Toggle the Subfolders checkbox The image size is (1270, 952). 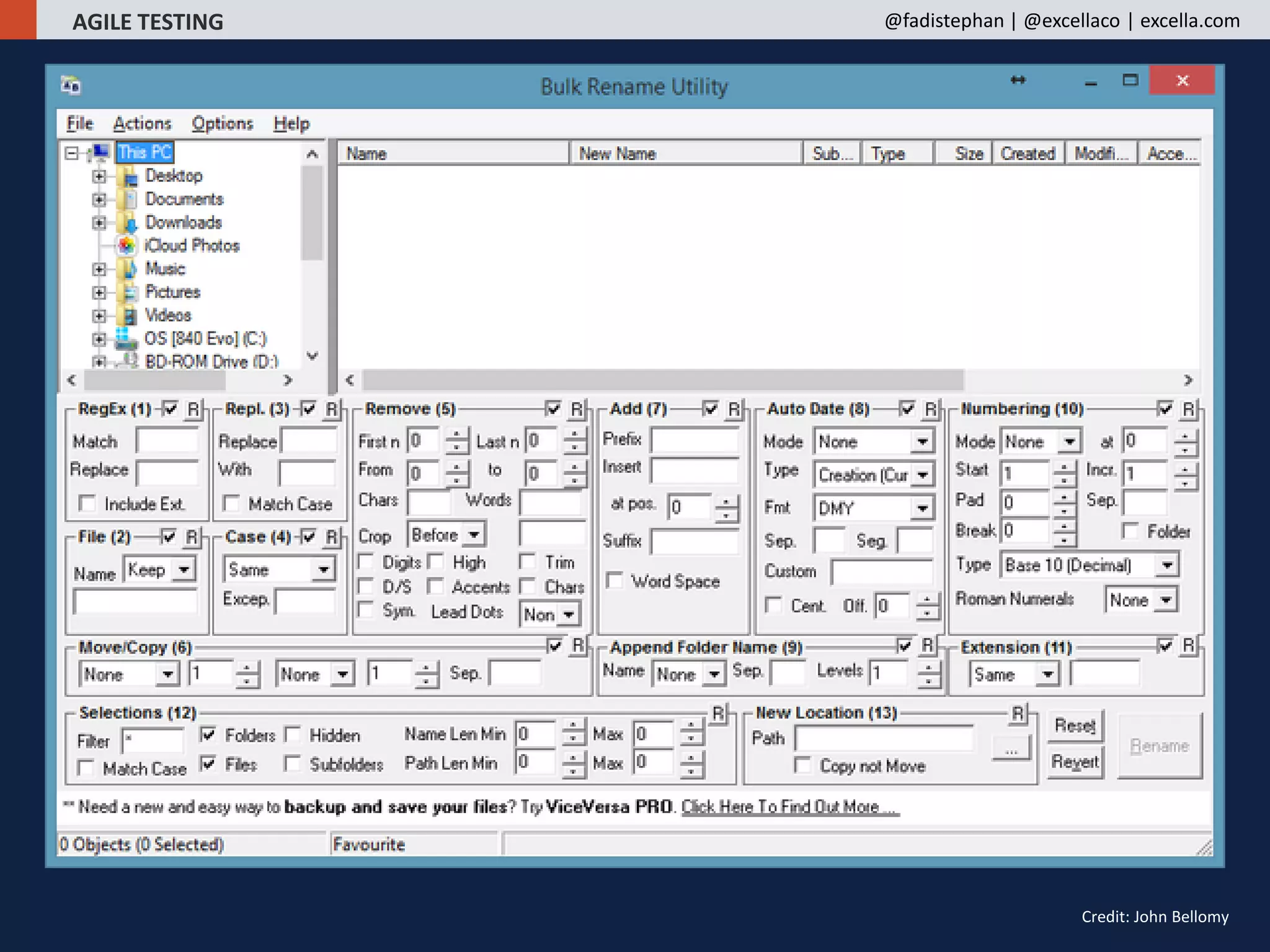coord(293,764)
